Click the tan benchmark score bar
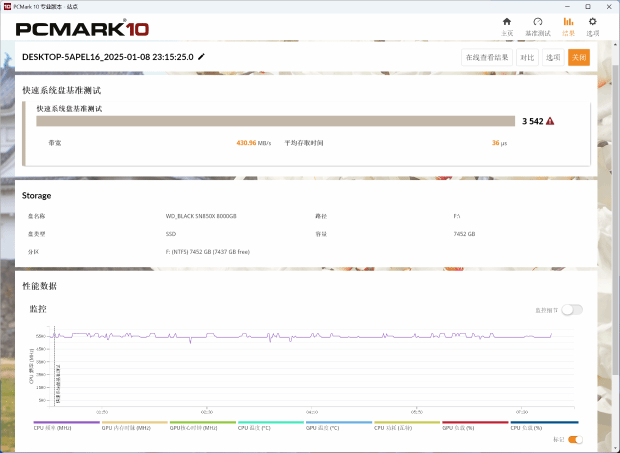Viewport: 620px width, 453px height. pos(276,121)
